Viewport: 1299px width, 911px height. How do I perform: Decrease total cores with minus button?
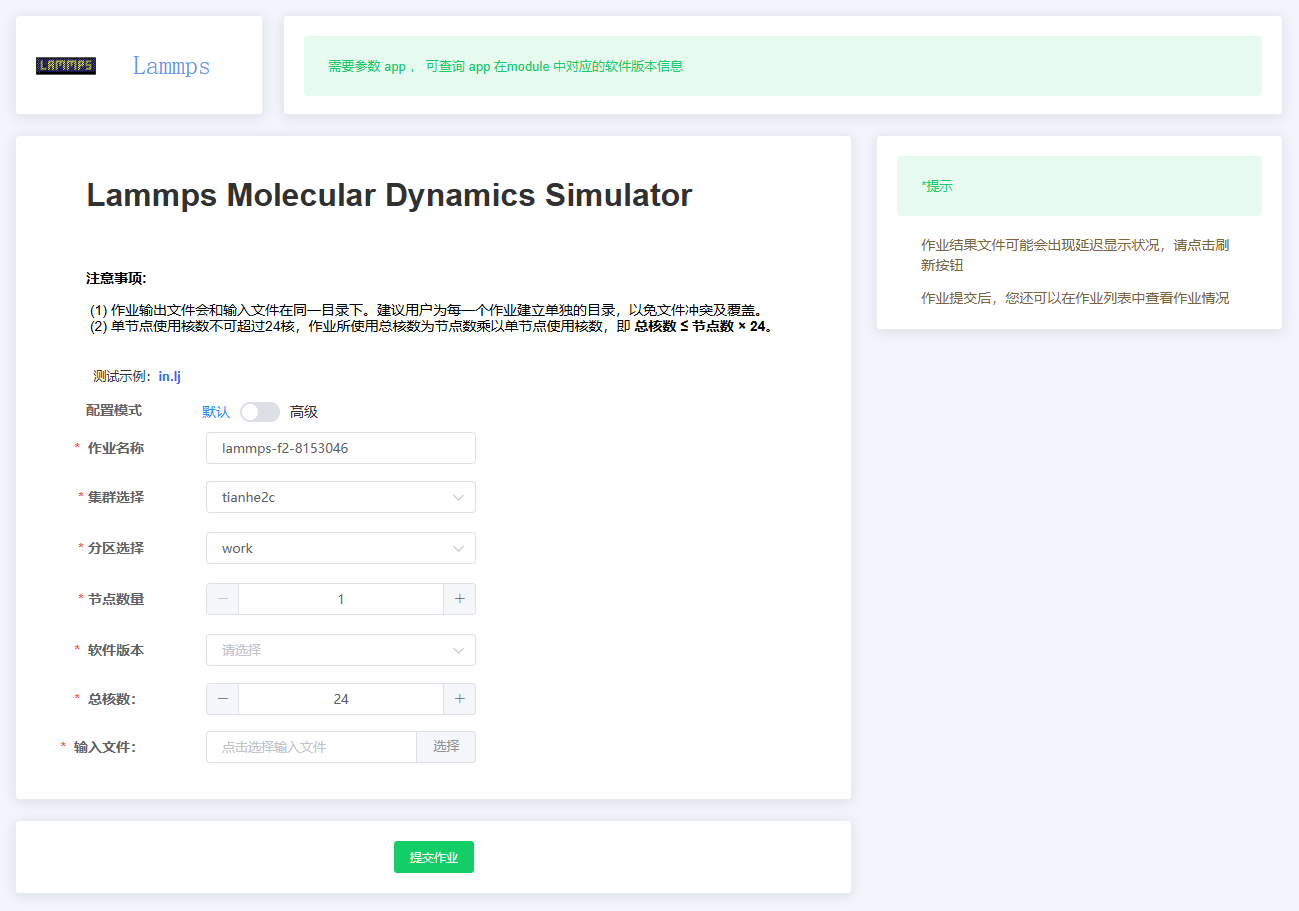point(222,699)
